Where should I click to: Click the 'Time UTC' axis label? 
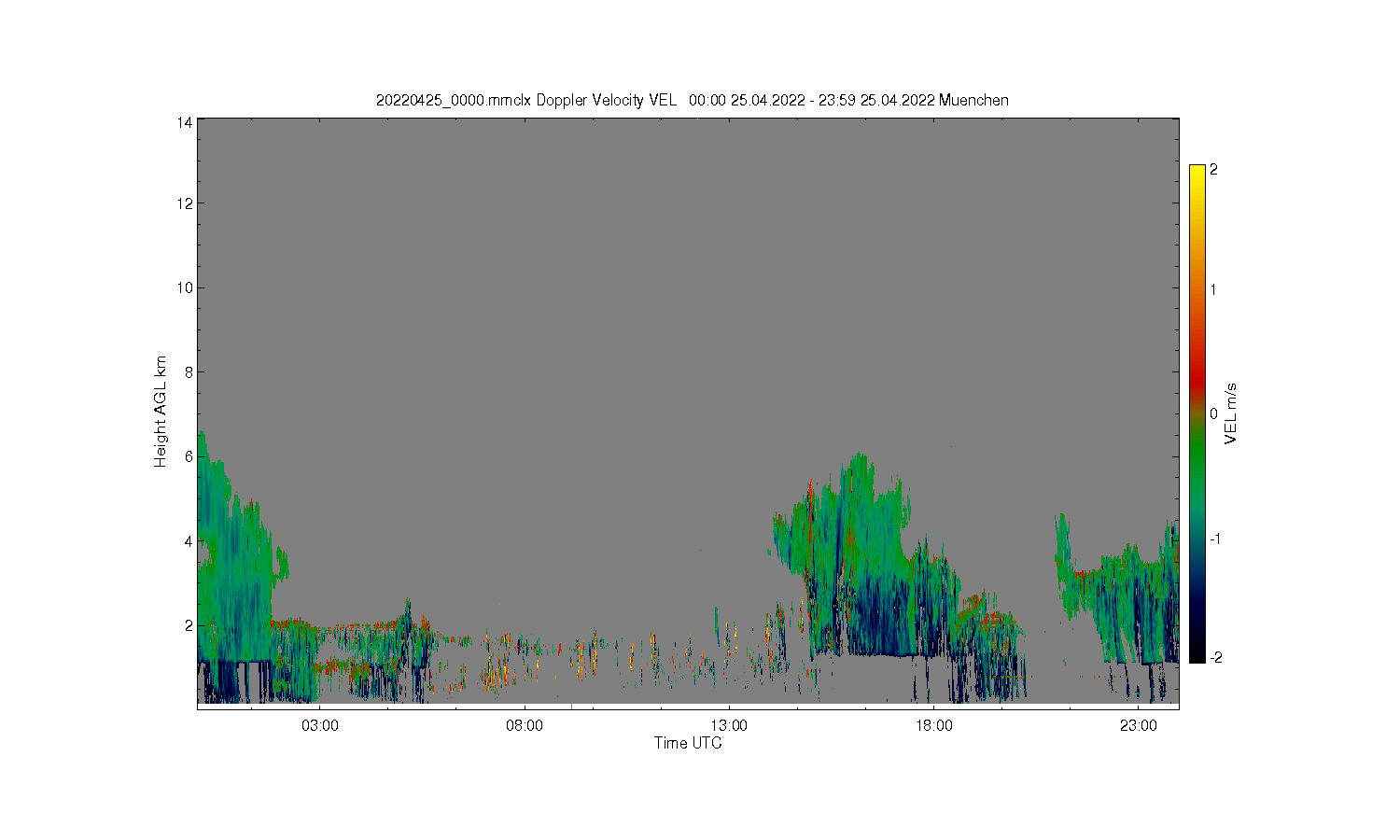tap(688, 743)
